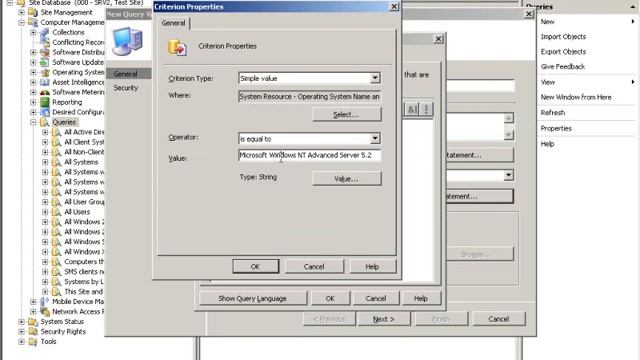This screenshot has width=640, height=360.
Task: Expand the Security Rights tree node
Action: coord(21,331)
